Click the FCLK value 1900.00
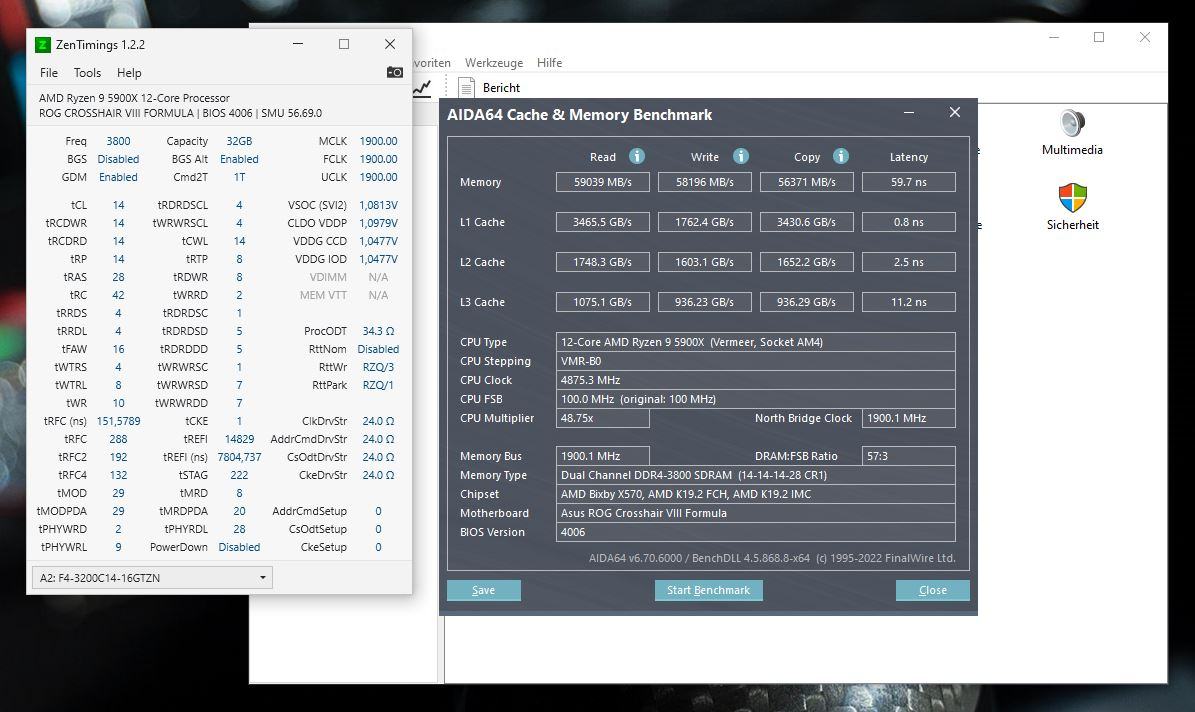 (x=379, y=159)
